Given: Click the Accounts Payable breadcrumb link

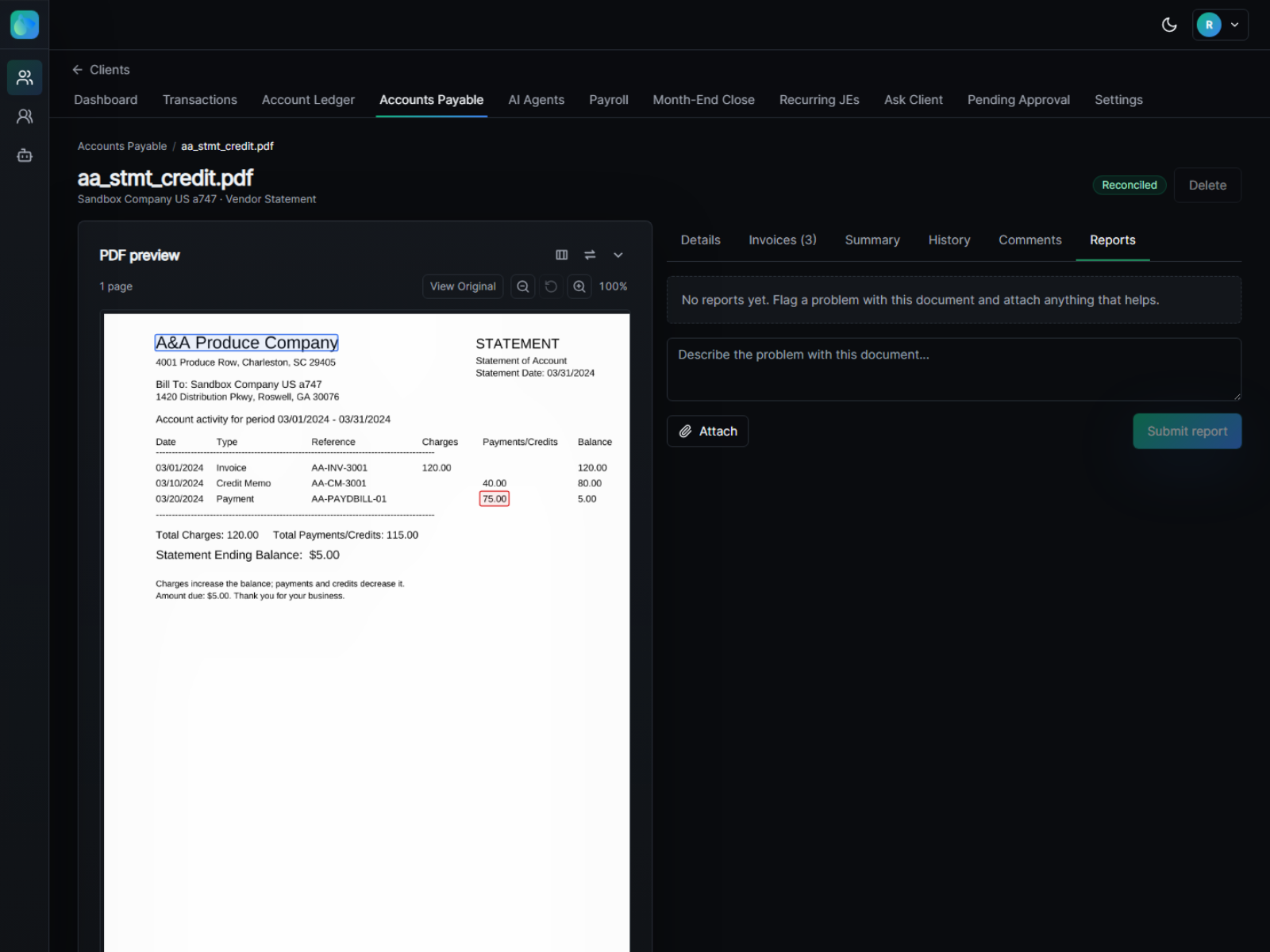Looking at the screenshot, I should coord(122,146).
